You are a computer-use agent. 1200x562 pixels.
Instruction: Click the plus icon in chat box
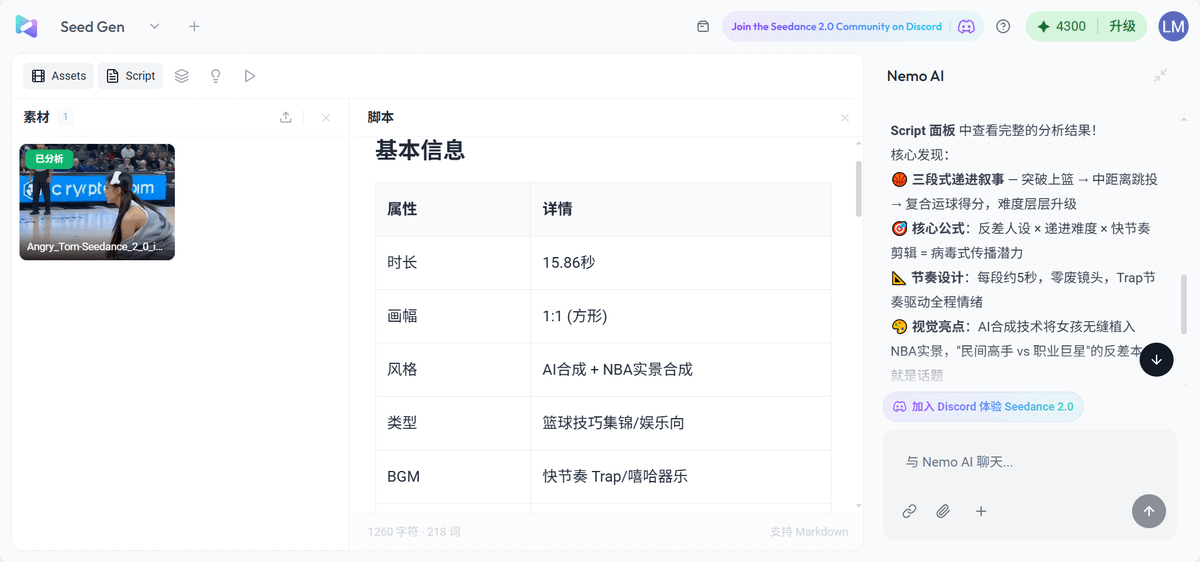click(x=981, y=511)
